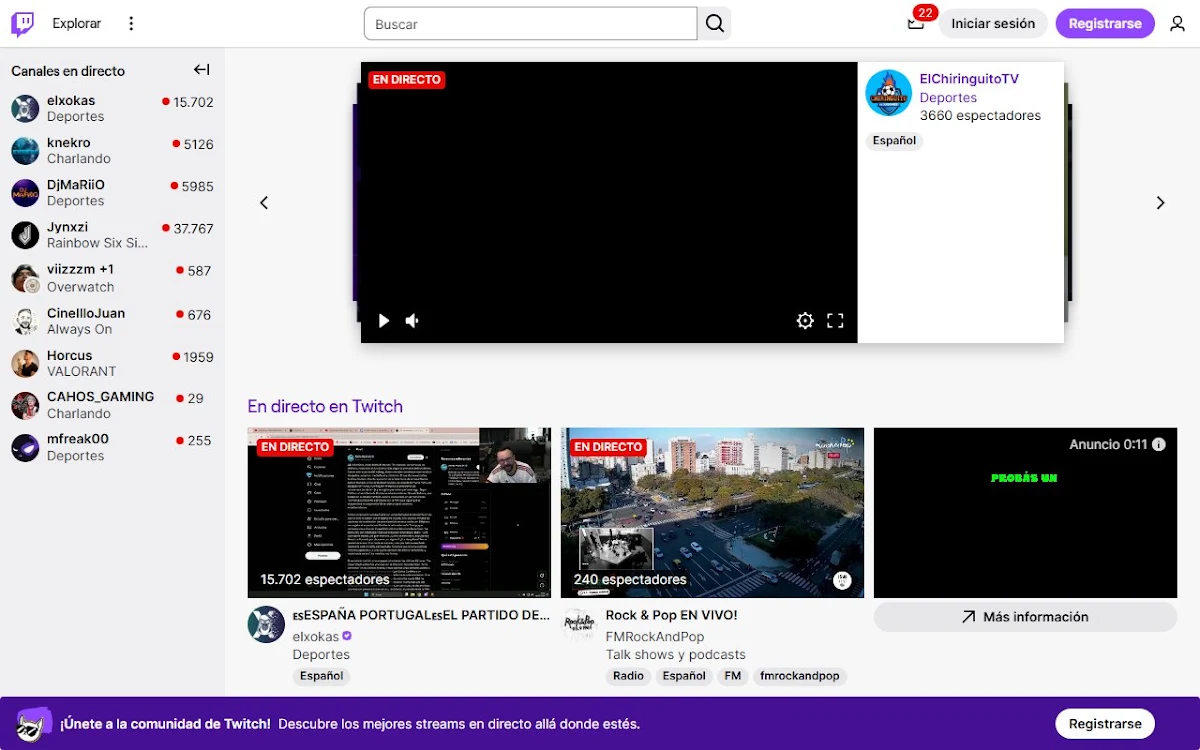The width and height of the screenshot is (1200, 750).
Task: Click the magnifying glass search button
Action: [714, 24]
